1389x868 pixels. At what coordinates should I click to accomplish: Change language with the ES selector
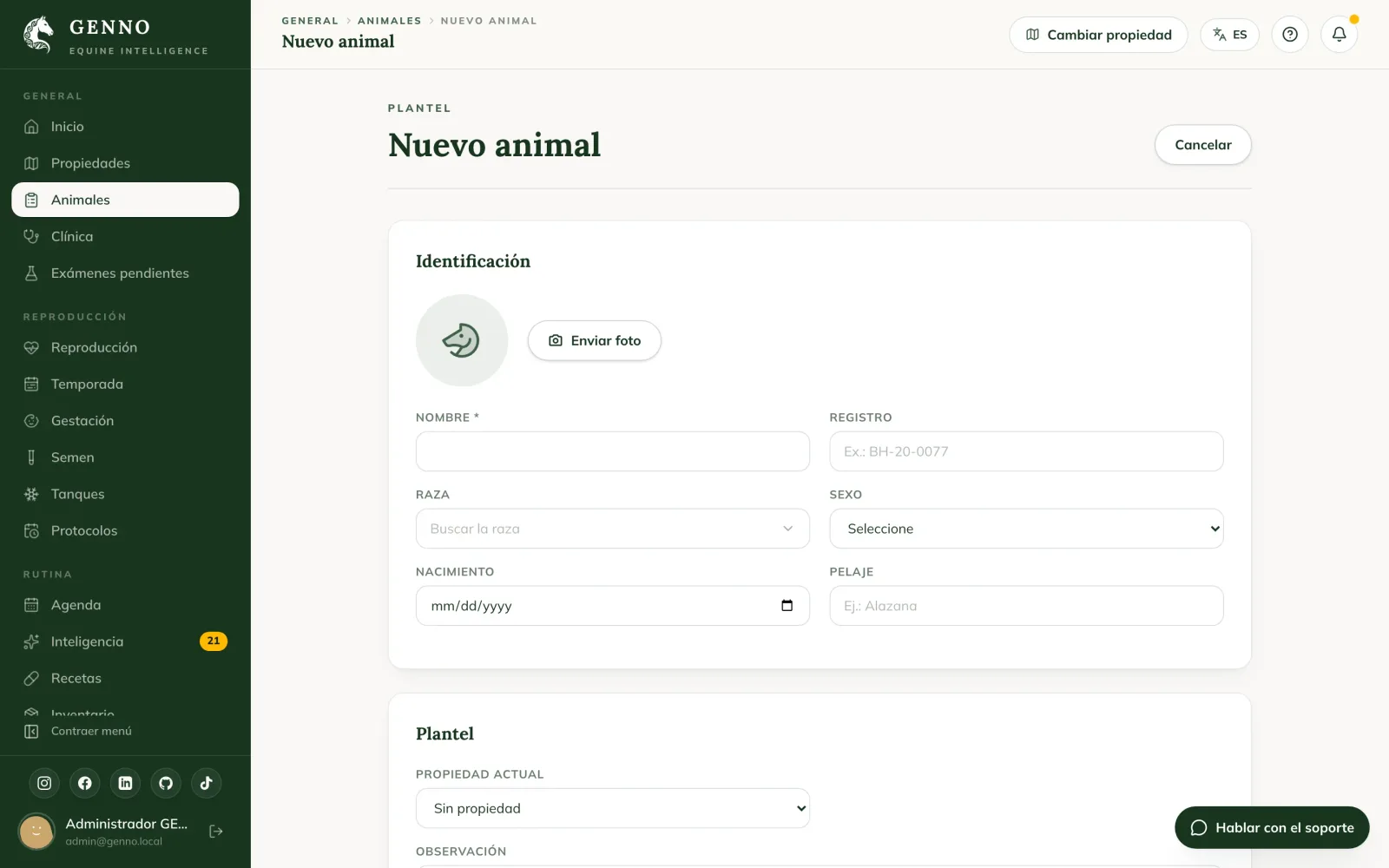[1229, 35]
